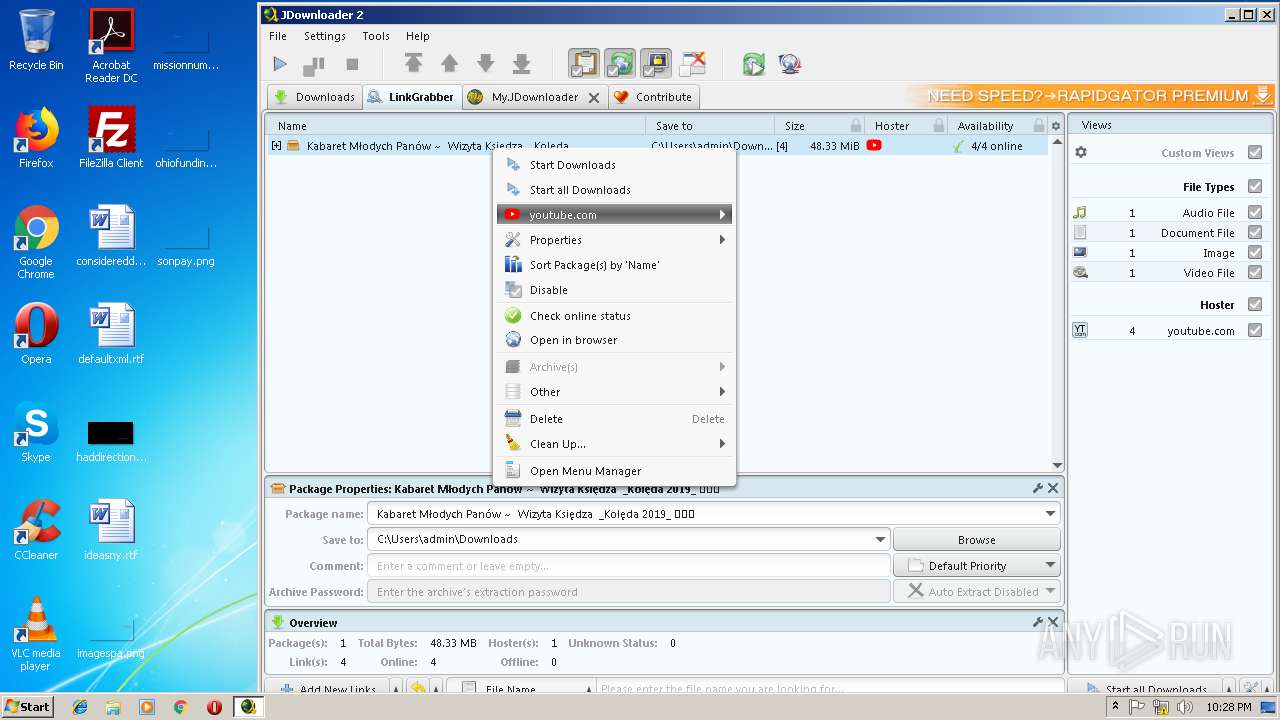Uncheck youtube.com hoster checkbox

(1255, 331)
